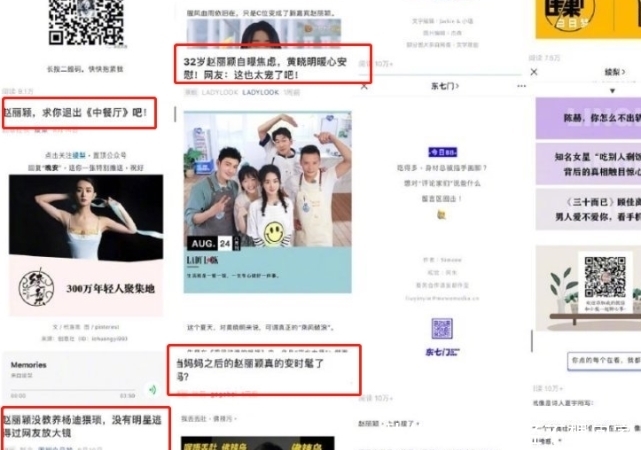Click the small triangle arrow below 姨梨 title
This screenshot has width=641, height=450.
tap(612, 91)
